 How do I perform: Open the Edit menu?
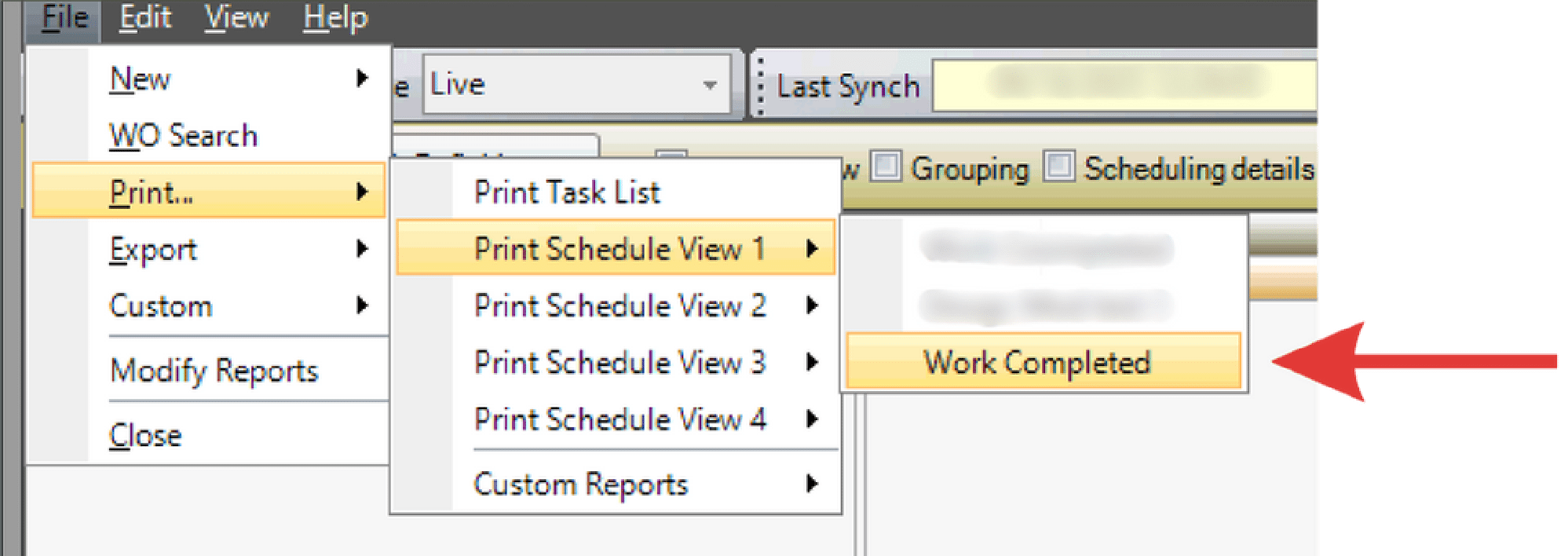(145, 17)
